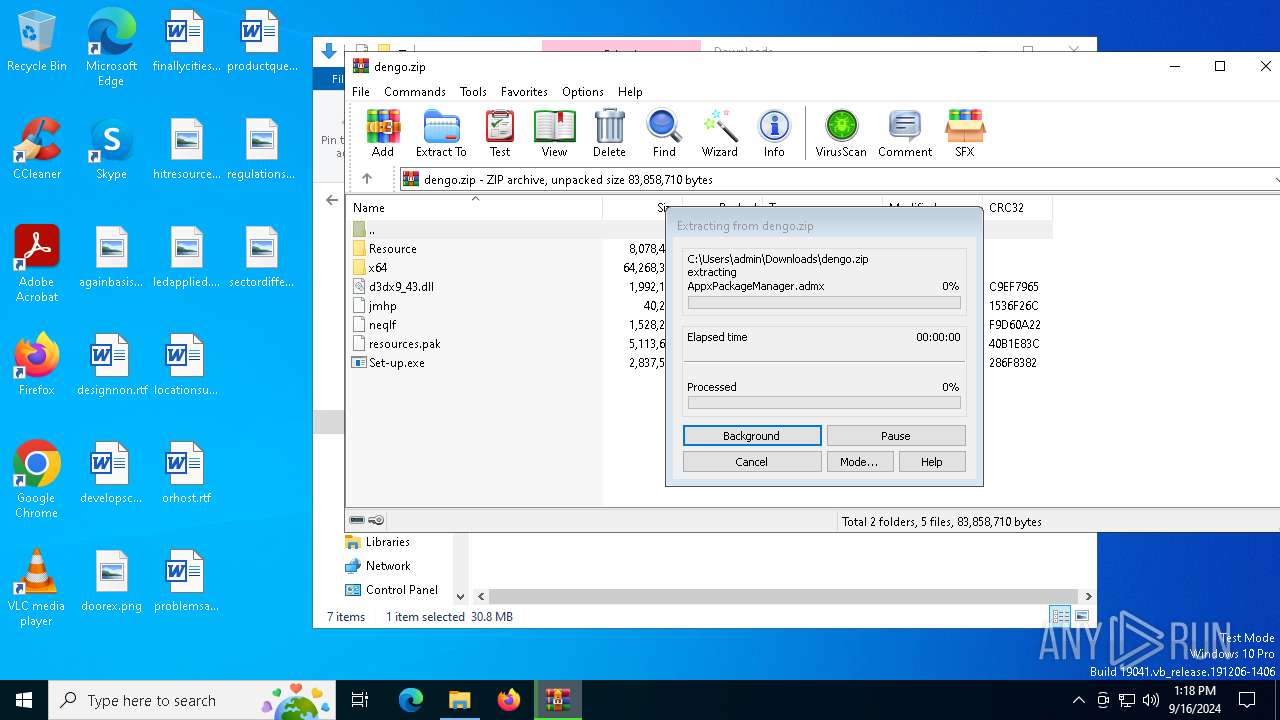Click the Extract To toolbar icon
The width and height of the screenshot is (1280, 720).
[441, 134]
